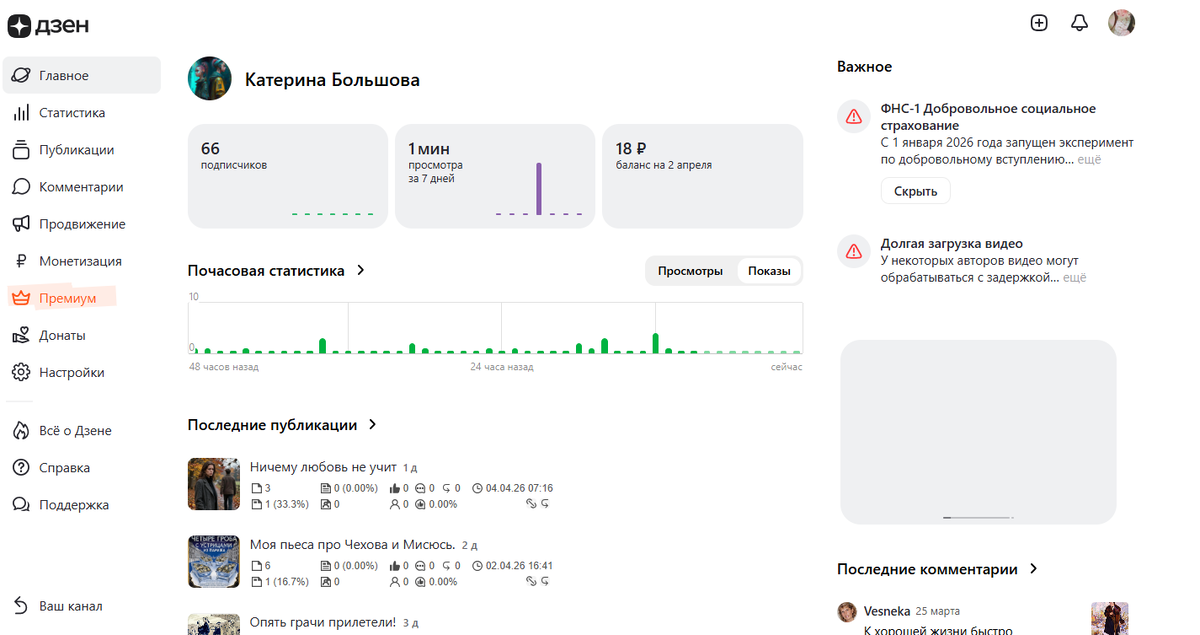The height and width of the screenshot is (635, 1200).
Task: Copy link icon for Моя пьеса про Чехова
Action: pyautogui.click(x=532, y=581)
